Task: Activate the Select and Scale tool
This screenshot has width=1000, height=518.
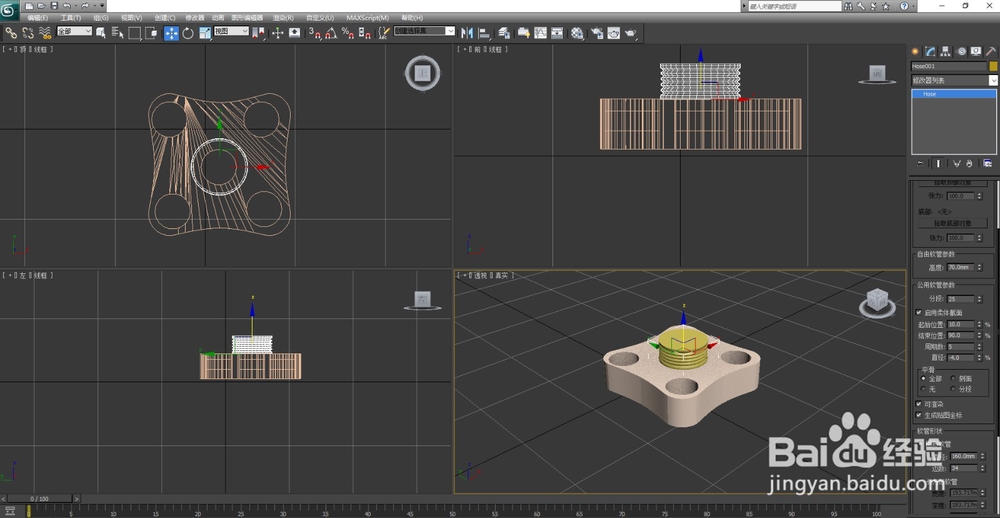Action: [205, 33]
